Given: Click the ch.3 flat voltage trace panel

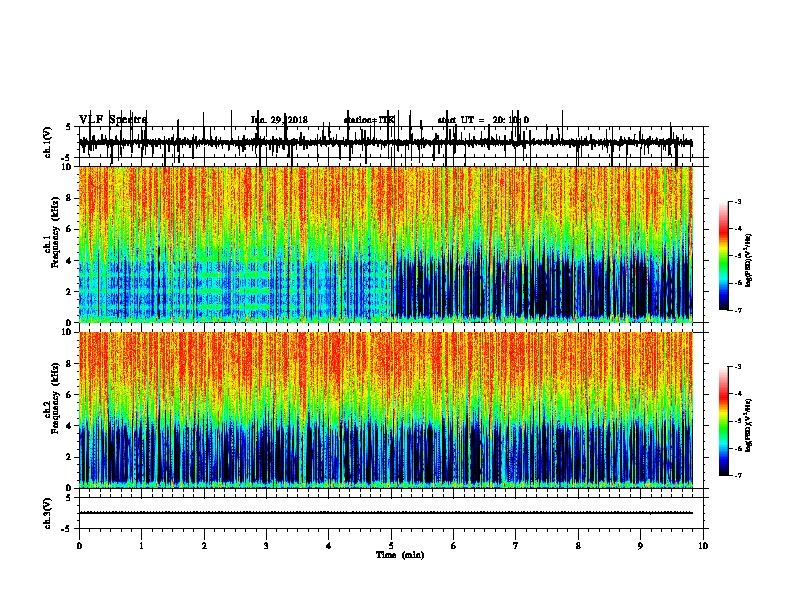Looking at the screenshot, I should [391, 513].
